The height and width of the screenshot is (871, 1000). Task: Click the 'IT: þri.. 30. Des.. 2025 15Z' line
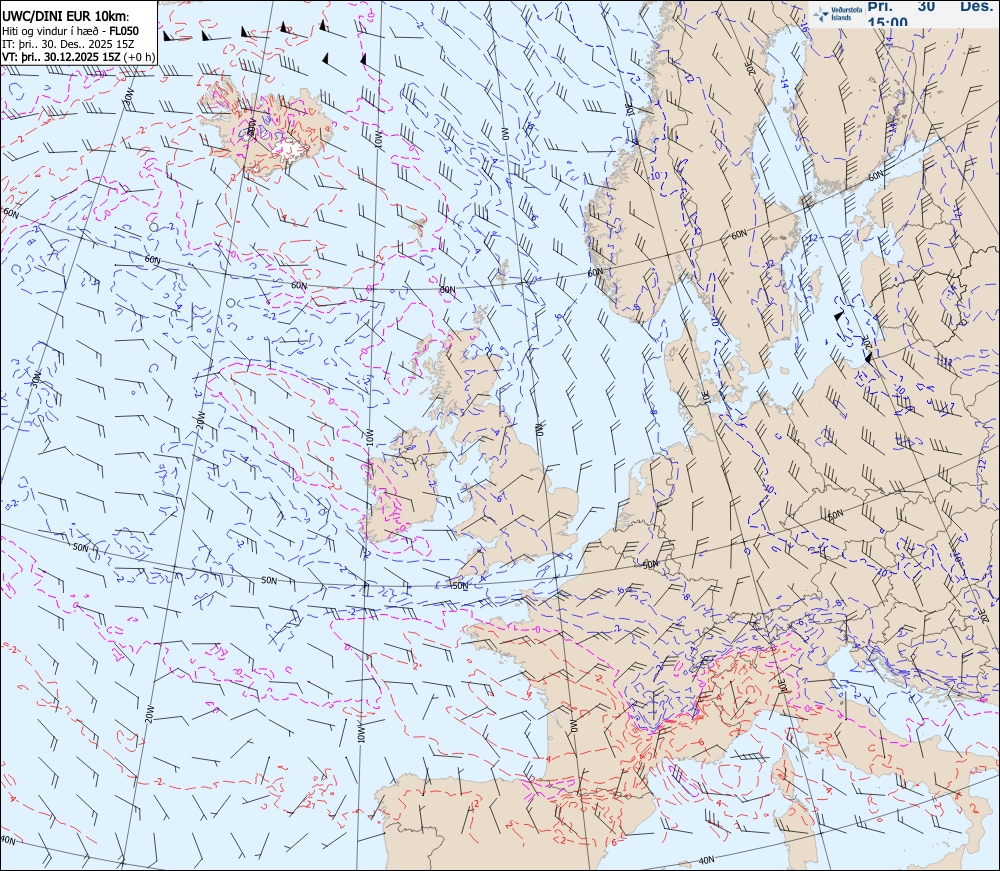pyautogui.click(x=68, y=44)
